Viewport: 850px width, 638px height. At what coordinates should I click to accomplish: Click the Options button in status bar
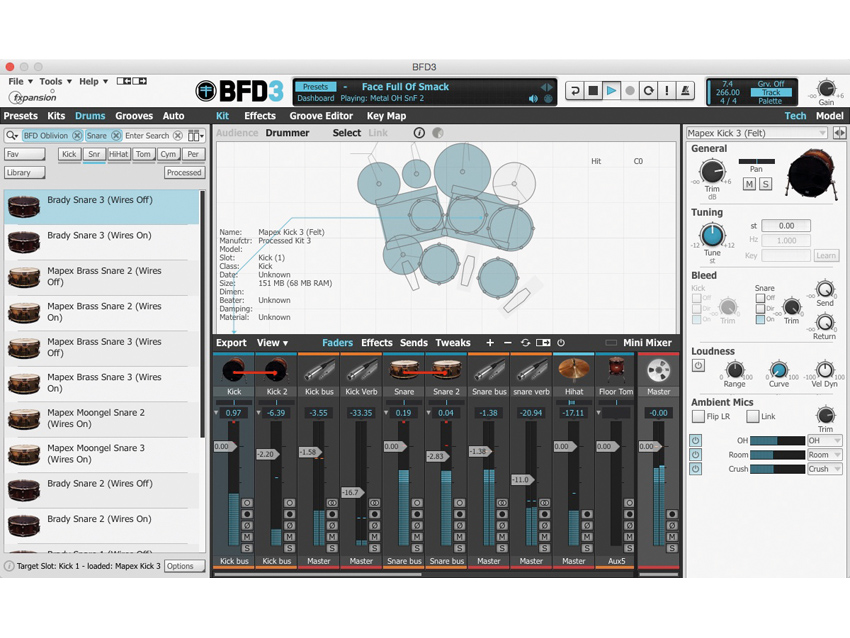pos(184,566)
